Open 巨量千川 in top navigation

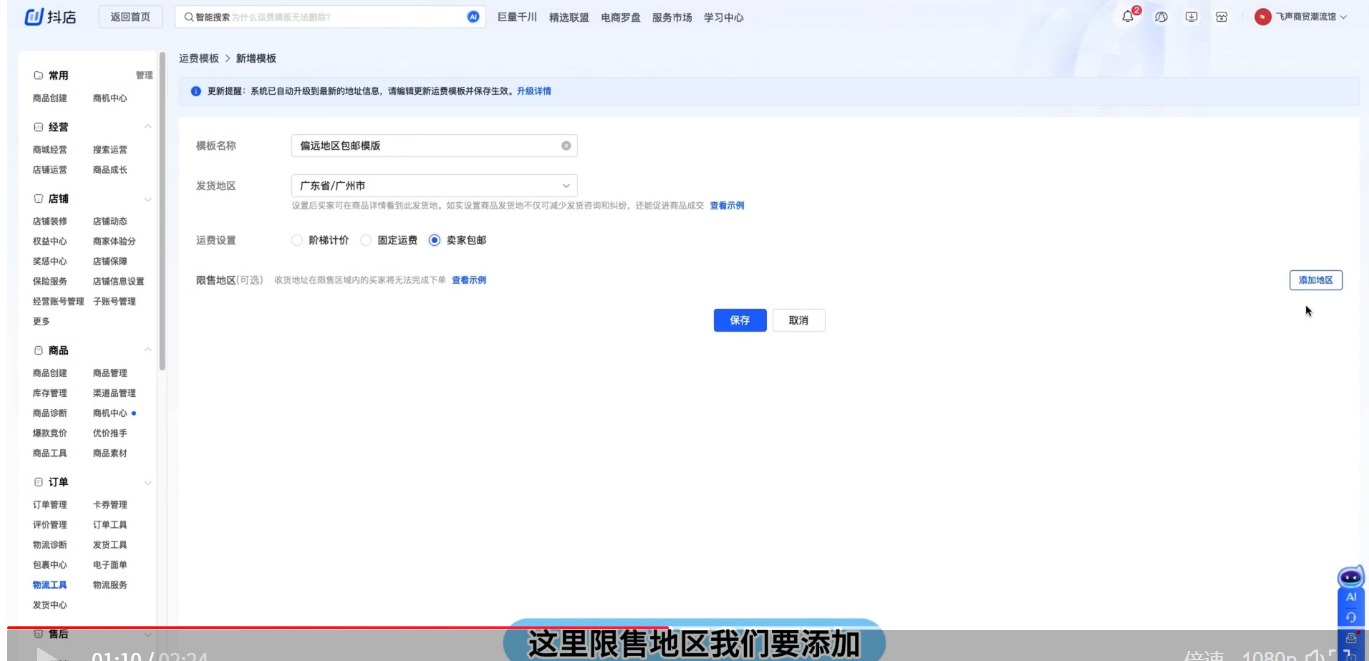pyautogui.click(x=517, y=18)
